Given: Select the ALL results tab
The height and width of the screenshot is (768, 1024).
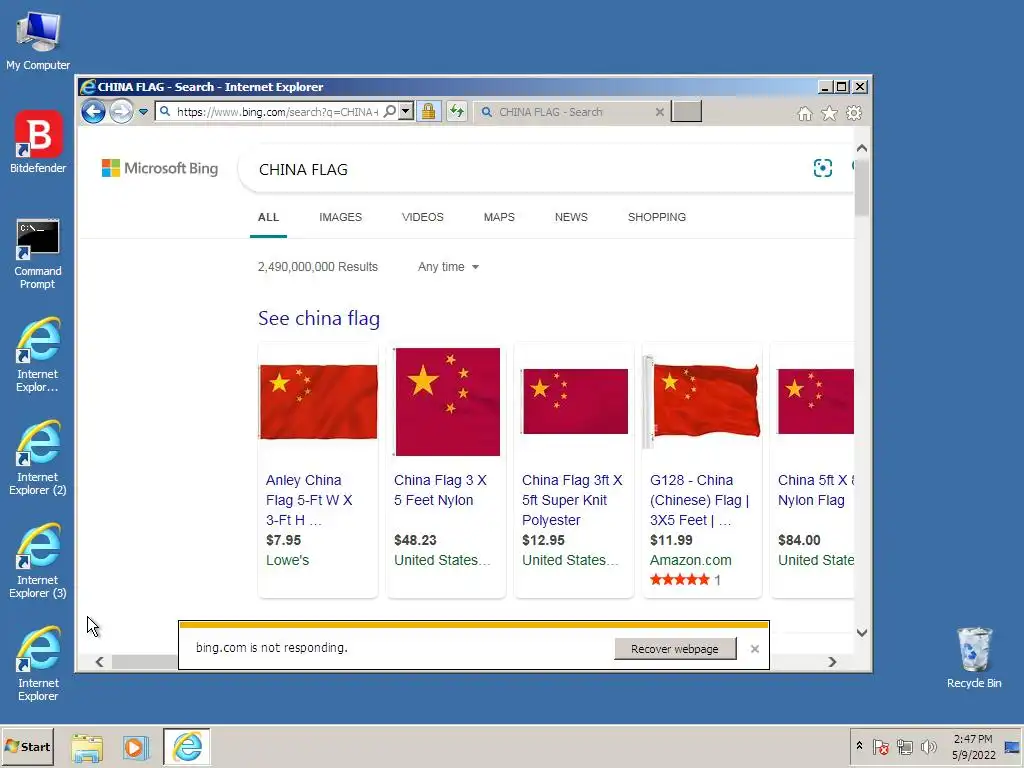Looking at the screenshot, I should point(268,217).
